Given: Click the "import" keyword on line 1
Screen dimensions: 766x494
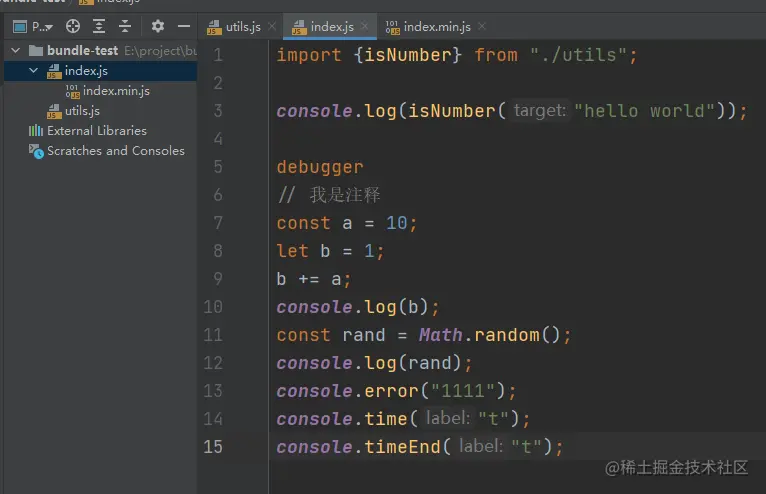Looking at the screenshot, I should (x=309, y=55).
